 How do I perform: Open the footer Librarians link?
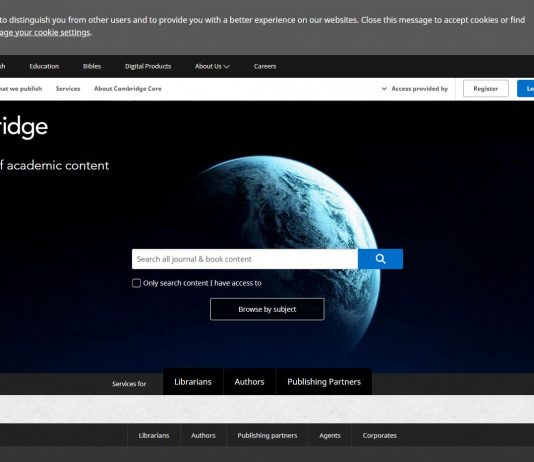(x=154, y=435)
